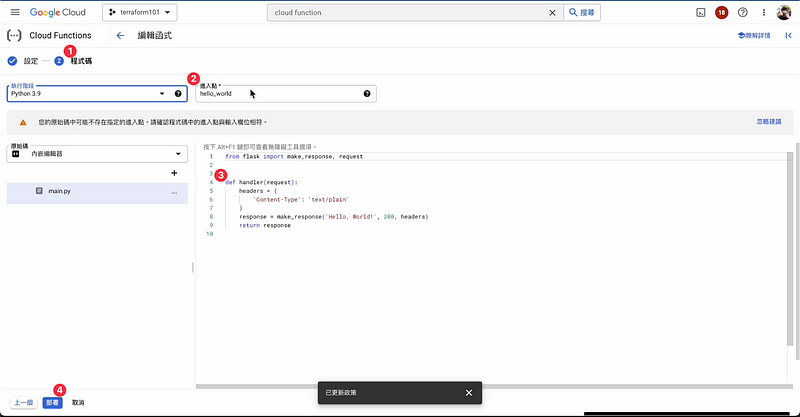This screenshot has height=417, width=800.
Task: Click the def handler(request) line
Action: pos(261,182)
